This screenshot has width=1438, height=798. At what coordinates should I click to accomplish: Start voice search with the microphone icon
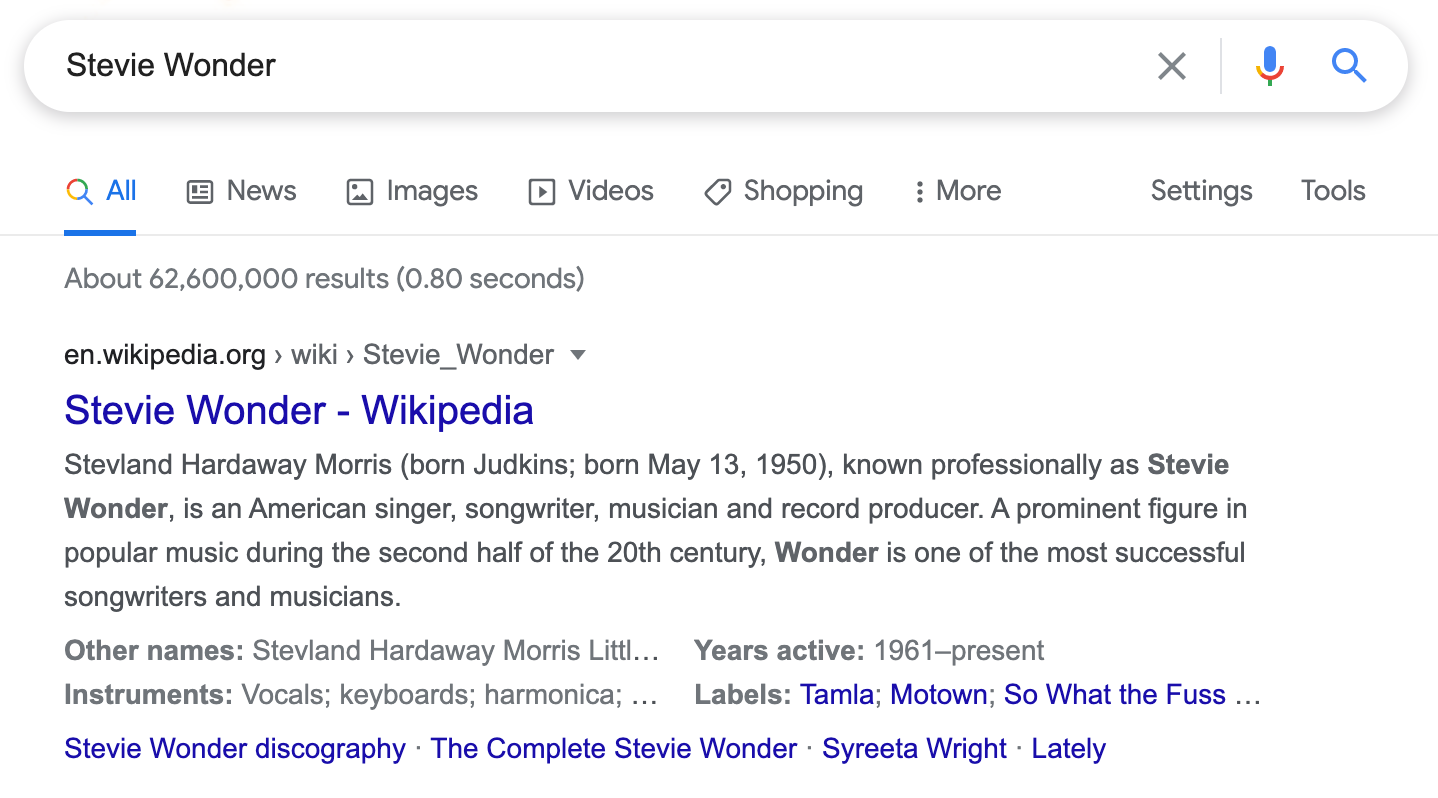coord(1269,66)
